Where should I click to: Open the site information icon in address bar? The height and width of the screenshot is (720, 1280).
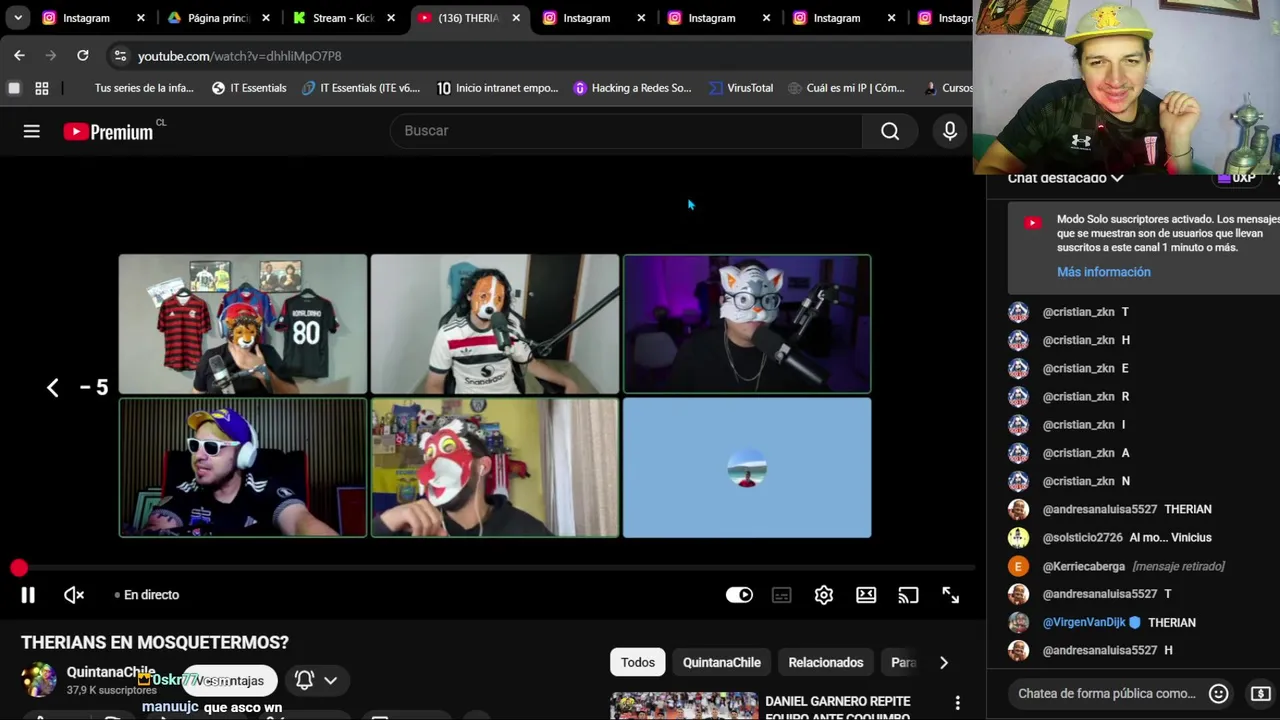(120, 56)
